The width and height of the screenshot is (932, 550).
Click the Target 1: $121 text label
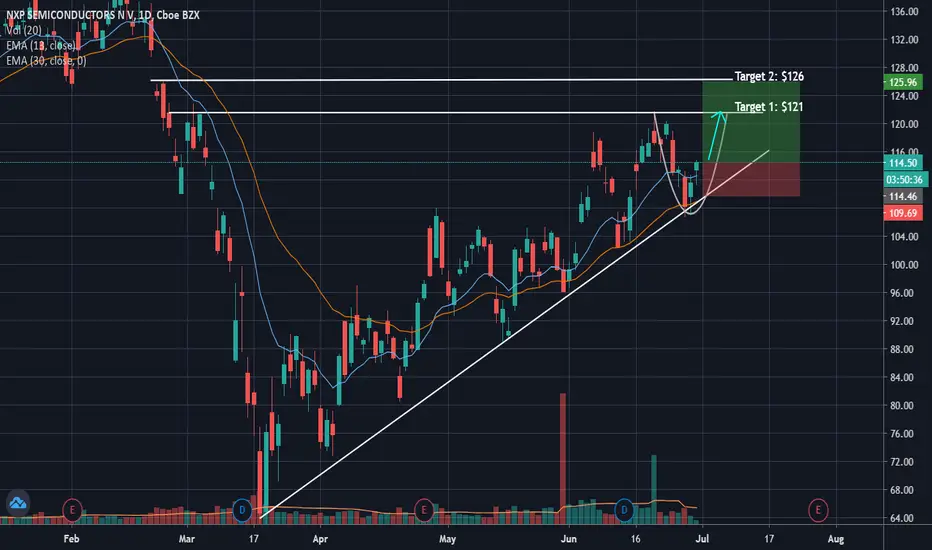[x=769, y=106]
